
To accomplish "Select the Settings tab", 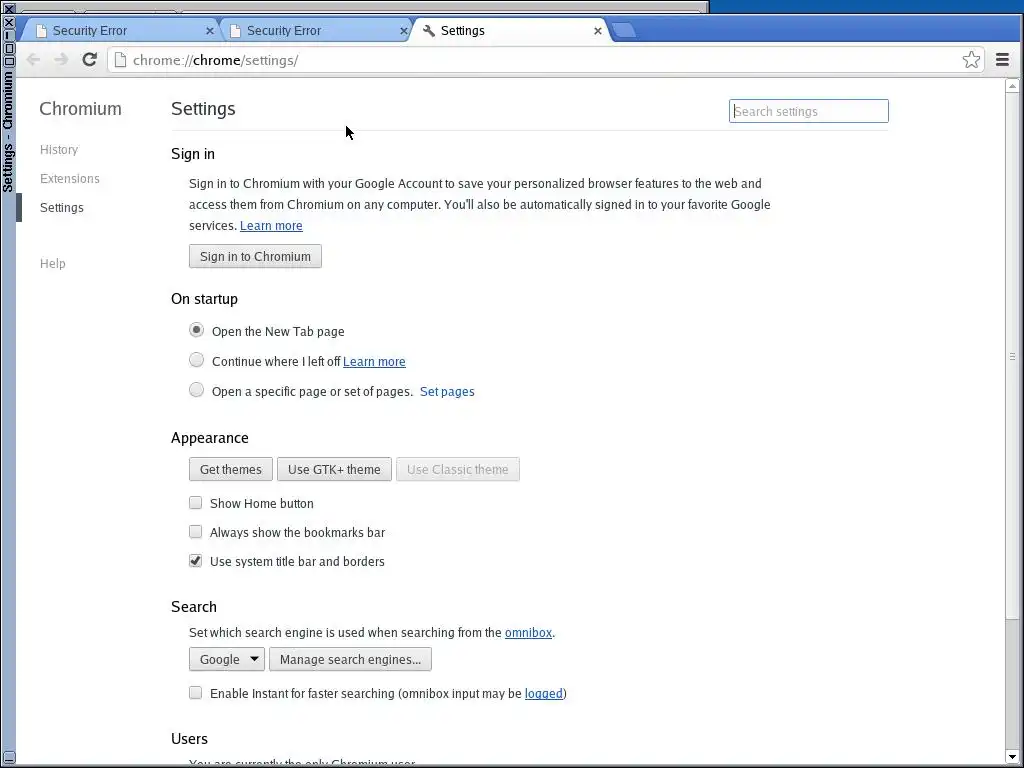I will [510, 31].
